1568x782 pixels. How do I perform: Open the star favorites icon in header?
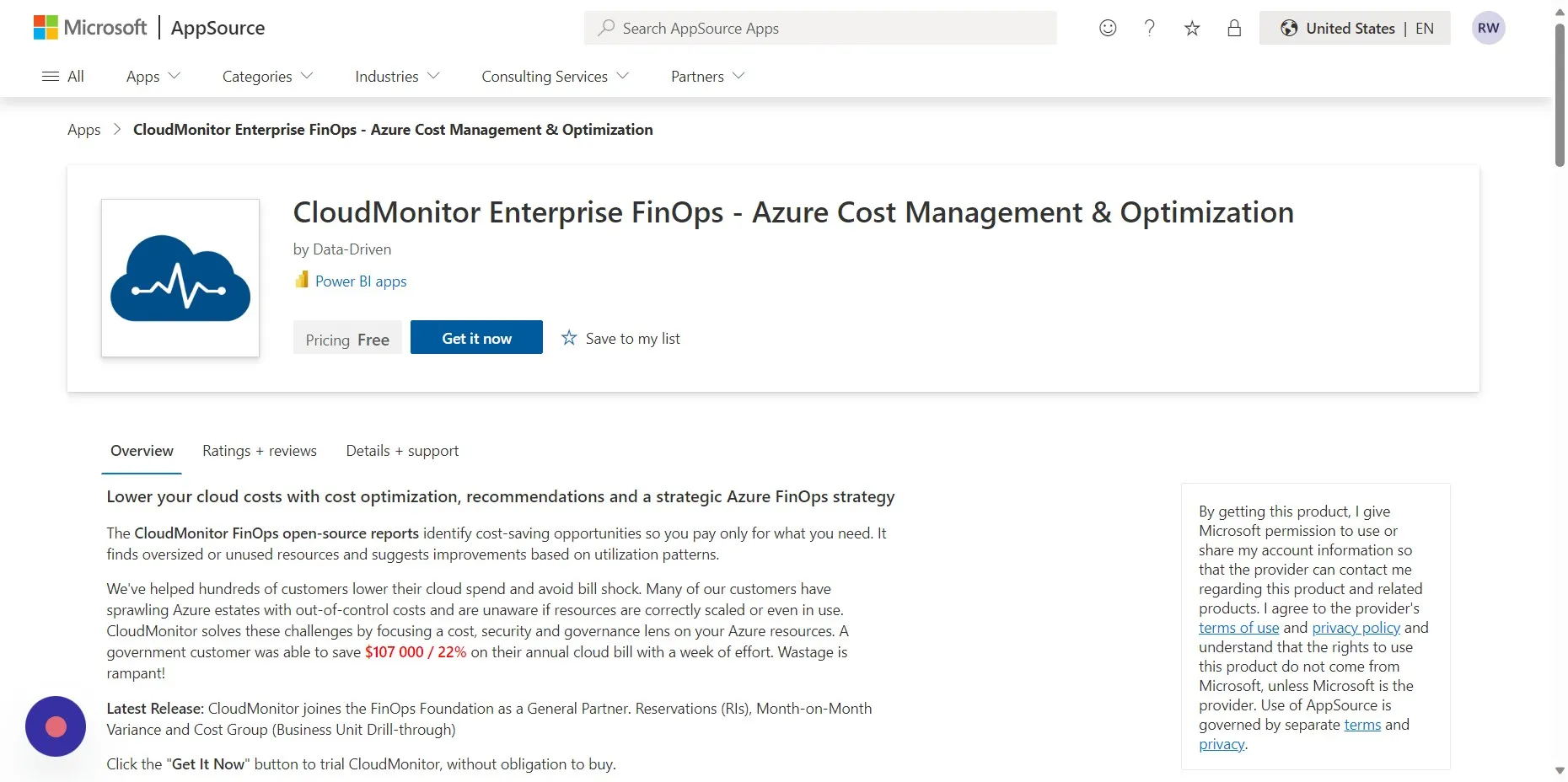click(x=1192, y=29)
